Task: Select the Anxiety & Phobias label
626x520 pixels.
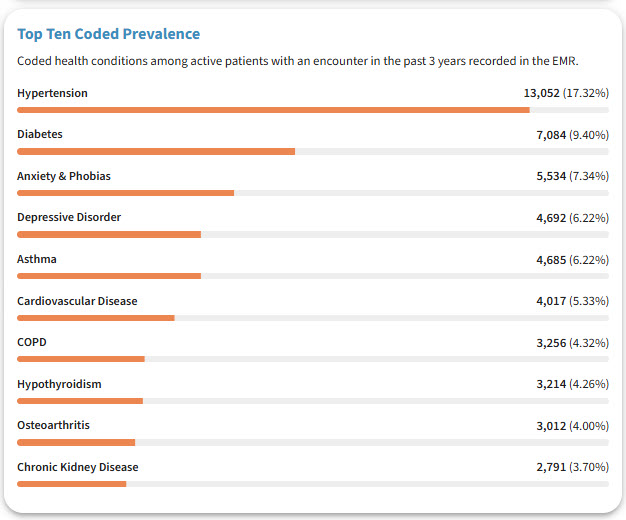Action: pos(64,176)
